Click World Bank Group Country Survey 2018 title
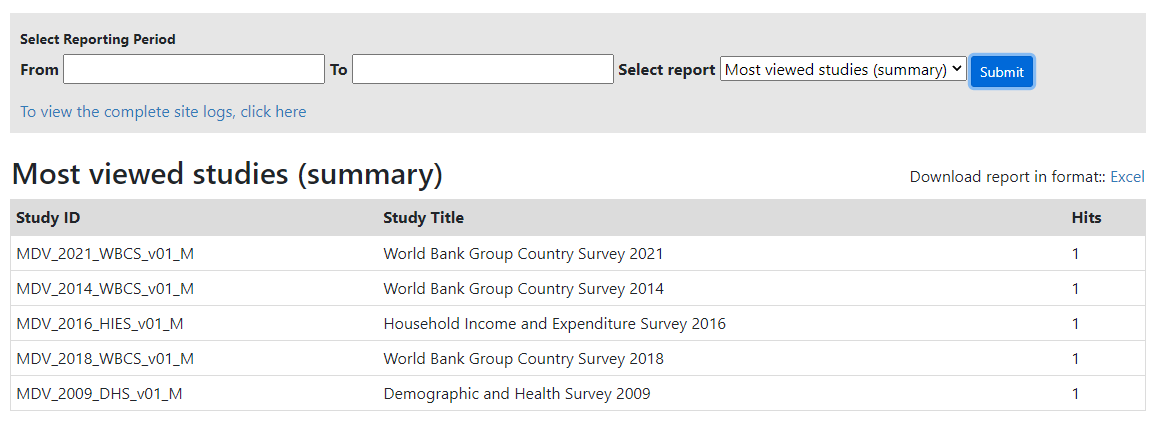Viewport: 1154px width, 421px height. point(523,359)
